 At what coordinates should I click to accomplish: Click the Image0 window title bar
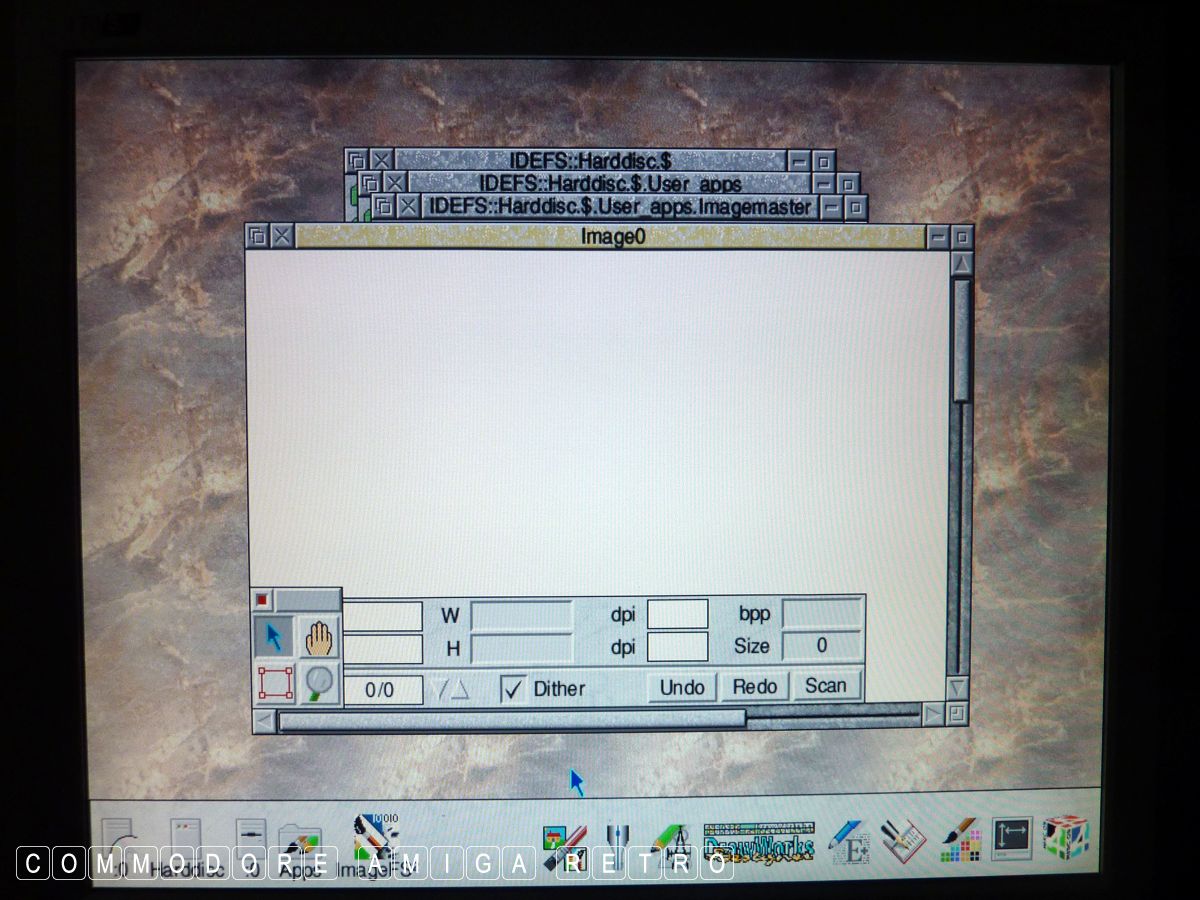(612, 237)
